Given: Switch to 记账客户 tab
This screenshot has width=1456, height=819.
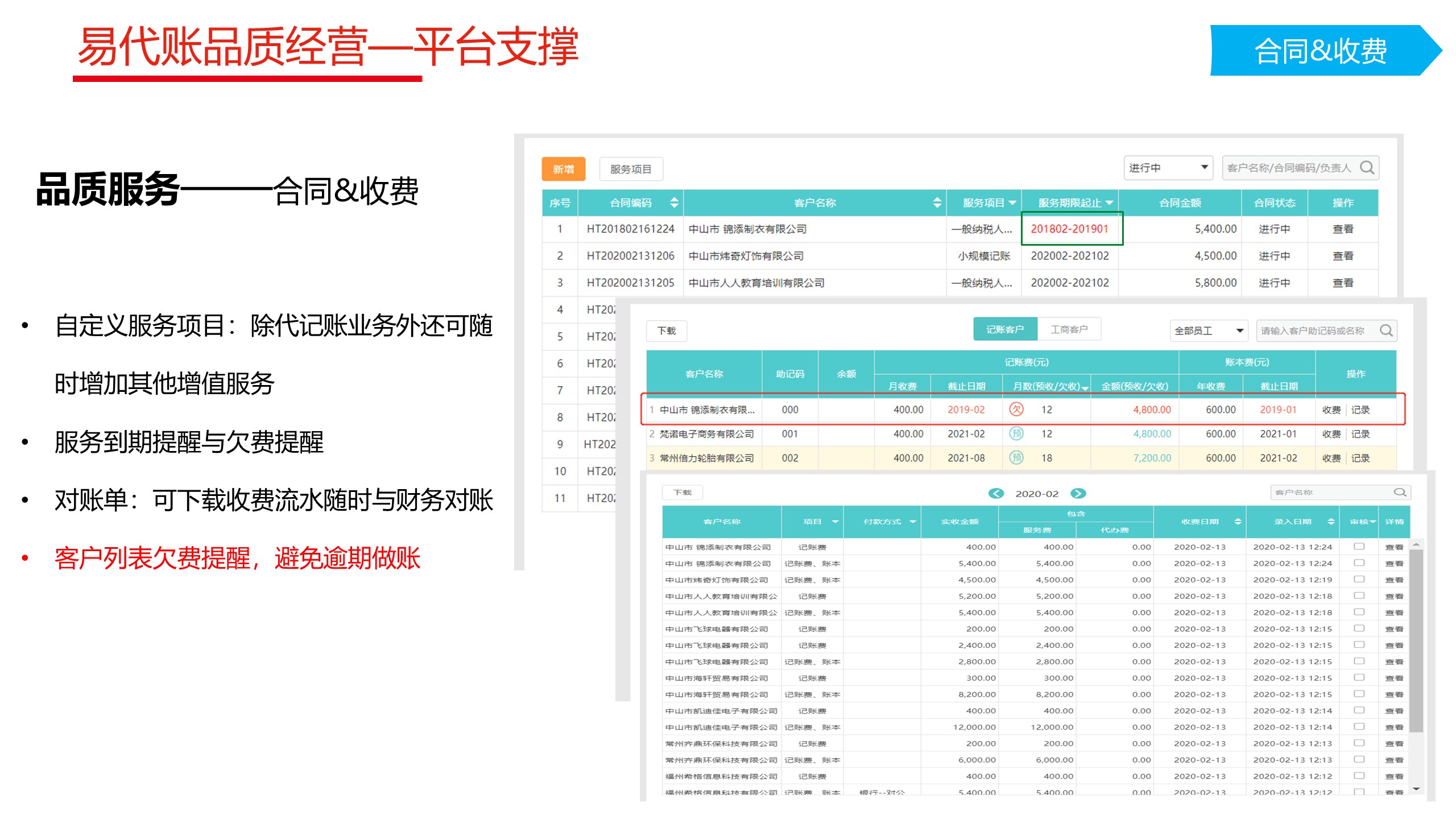Looking at the screenshot, I should click(x=1005, y=329).
